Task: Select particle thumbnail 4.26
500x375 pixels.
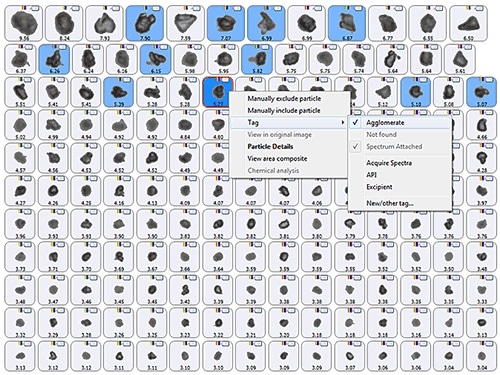Action: (53, 191)
